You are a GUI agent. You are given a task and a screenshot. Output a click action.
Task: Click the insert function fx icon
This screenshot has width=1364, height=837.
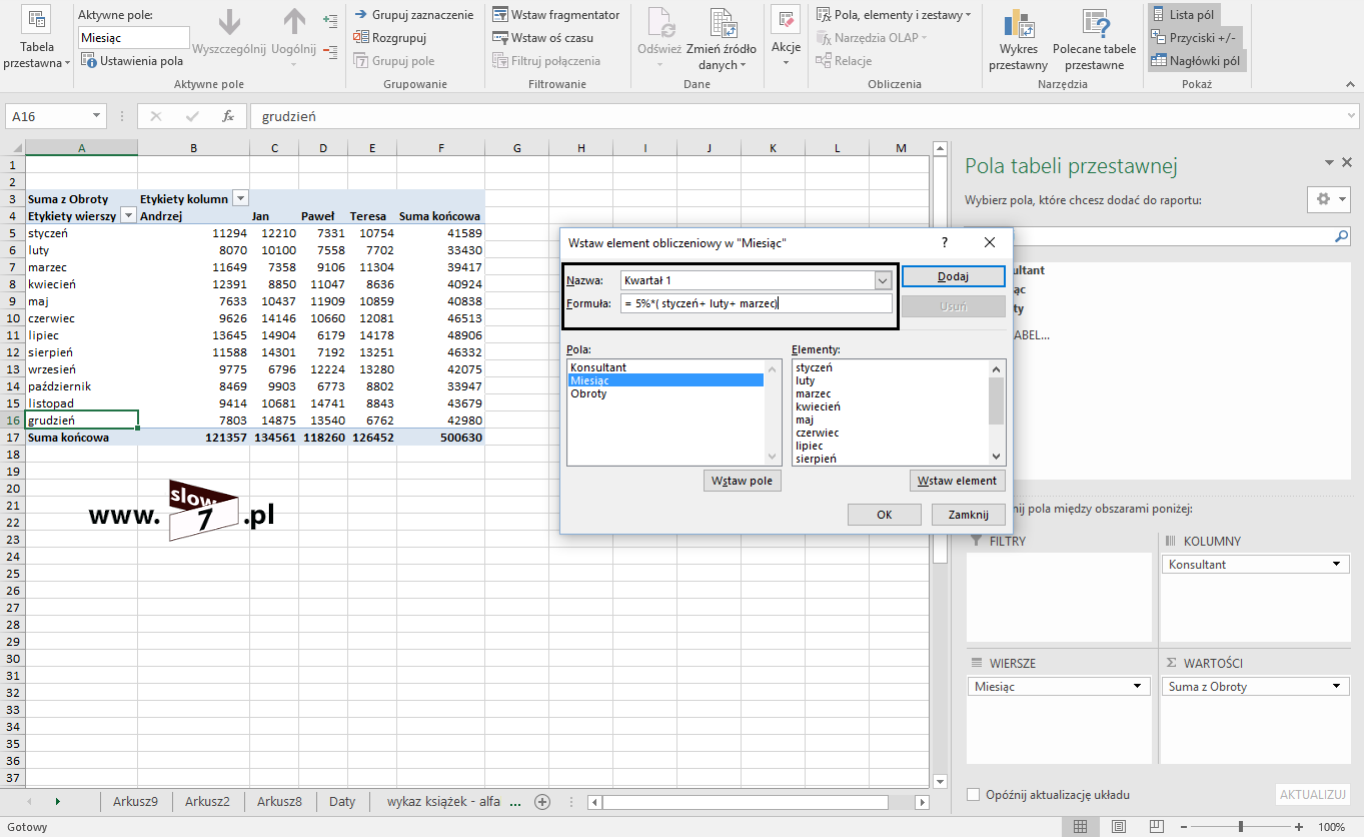pyautogui.click(x=228, y=116)
